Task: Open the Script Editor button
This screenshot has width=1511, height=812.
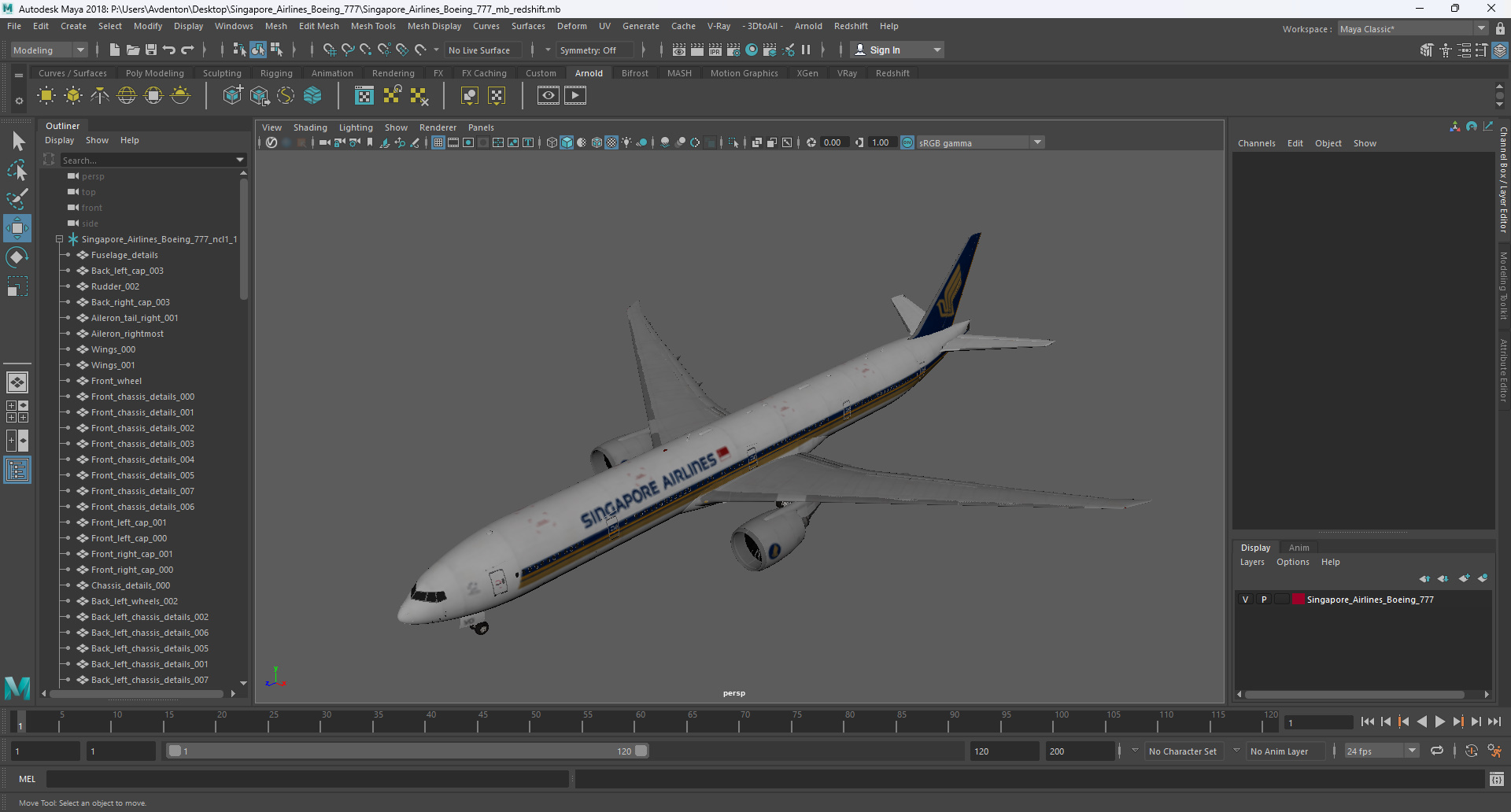Action: (1497, 779)
